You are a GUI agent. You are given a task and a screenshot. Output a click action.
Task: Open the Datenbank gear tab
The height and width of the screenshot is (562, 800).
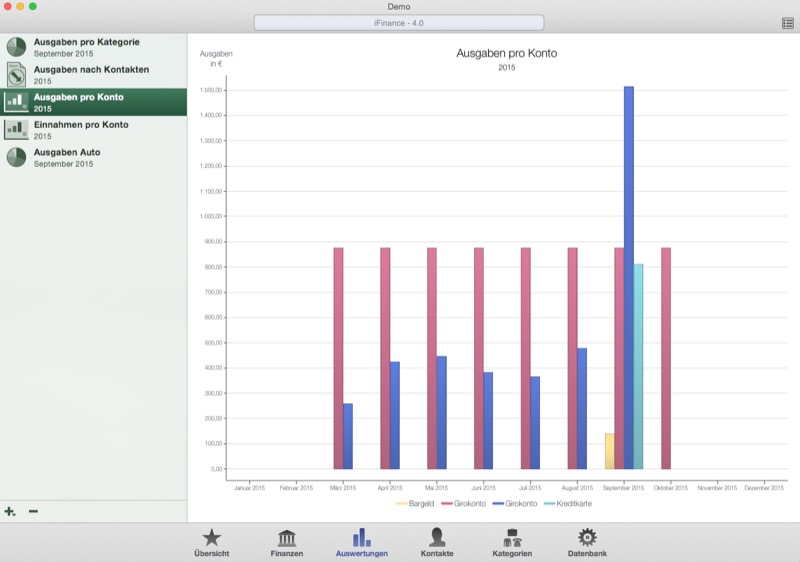(x=587, y=542)
